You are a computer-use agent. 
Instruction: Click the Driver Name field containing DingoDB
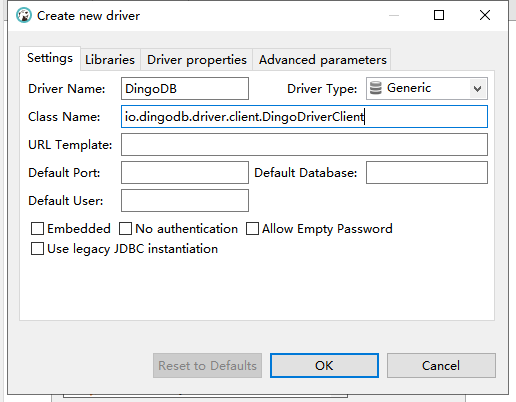coord(185,89)
